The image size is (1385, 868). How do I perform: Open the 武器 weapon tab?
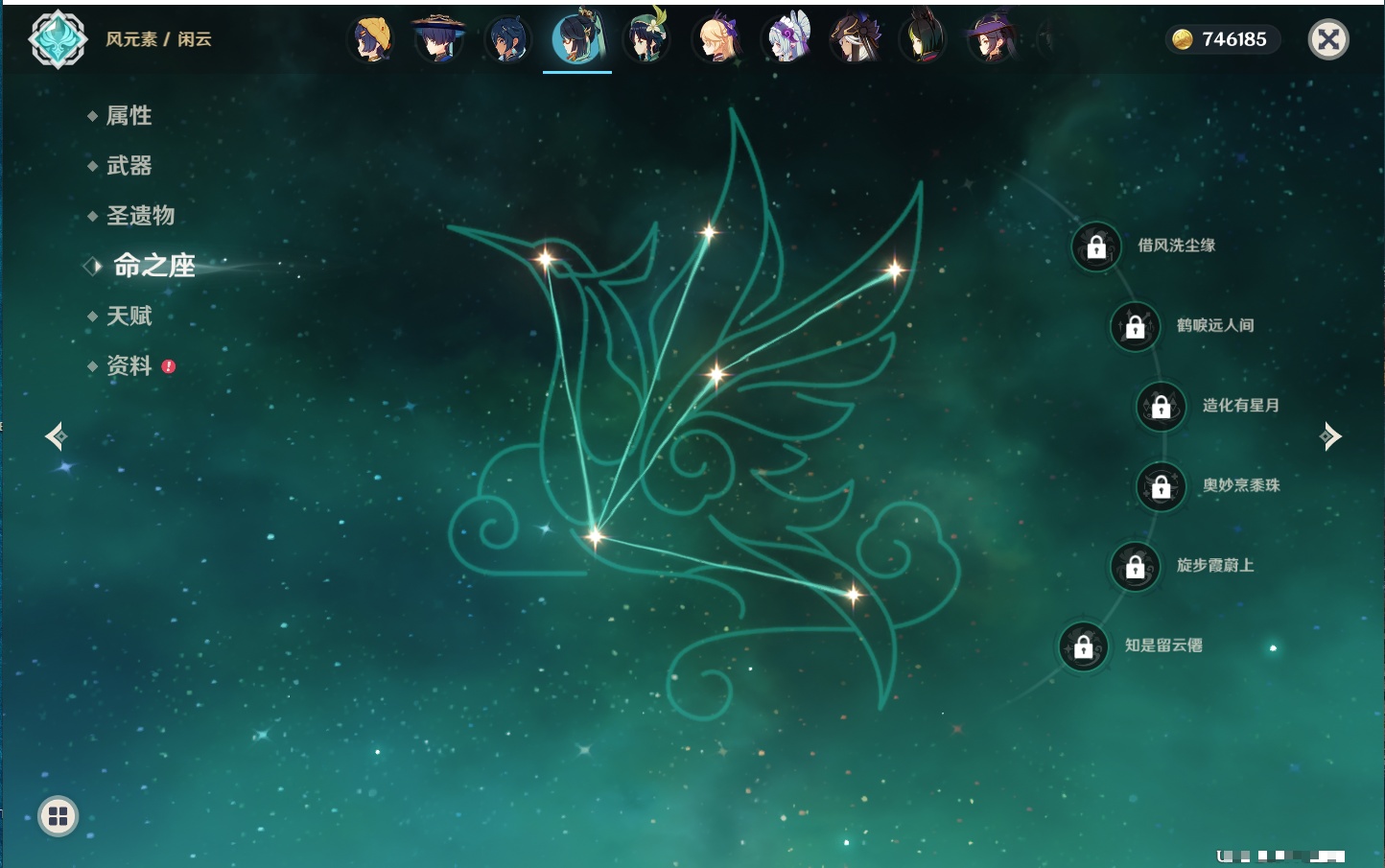click(x=129, y=166)
